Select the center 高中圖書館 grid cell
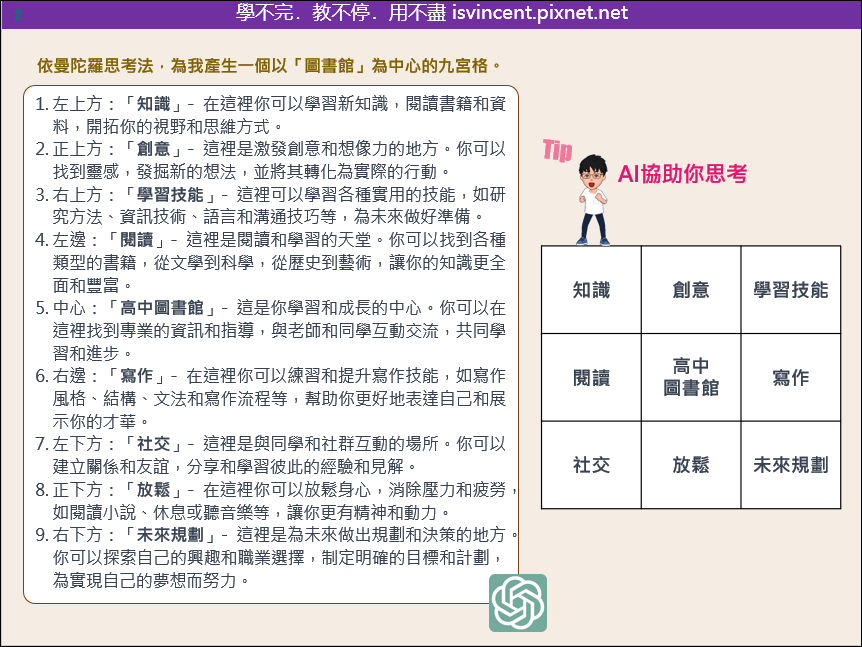 (x=691, y=378)
